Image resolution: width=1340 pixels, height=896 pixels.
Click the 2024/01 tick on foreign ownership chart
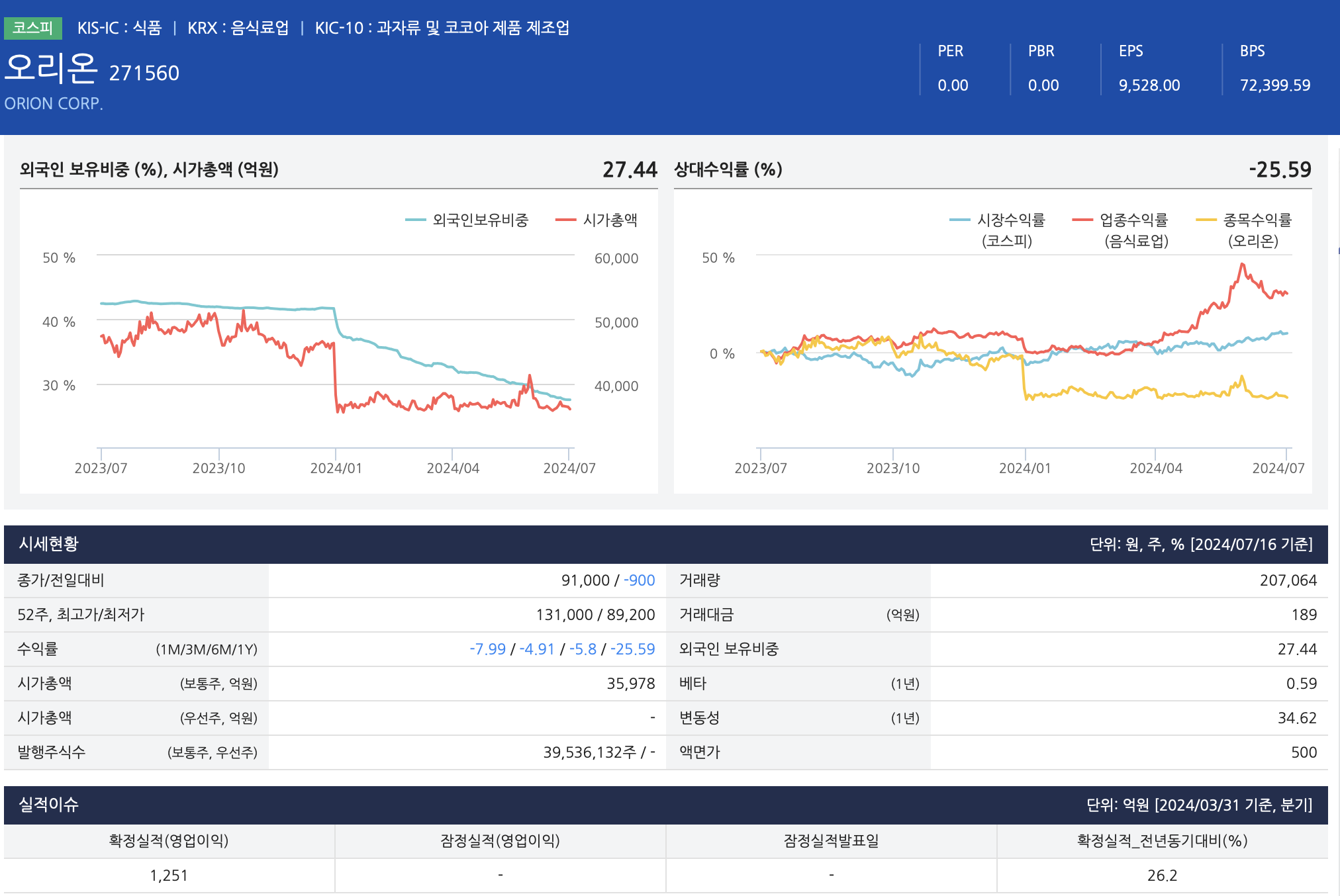coord(336,468)
